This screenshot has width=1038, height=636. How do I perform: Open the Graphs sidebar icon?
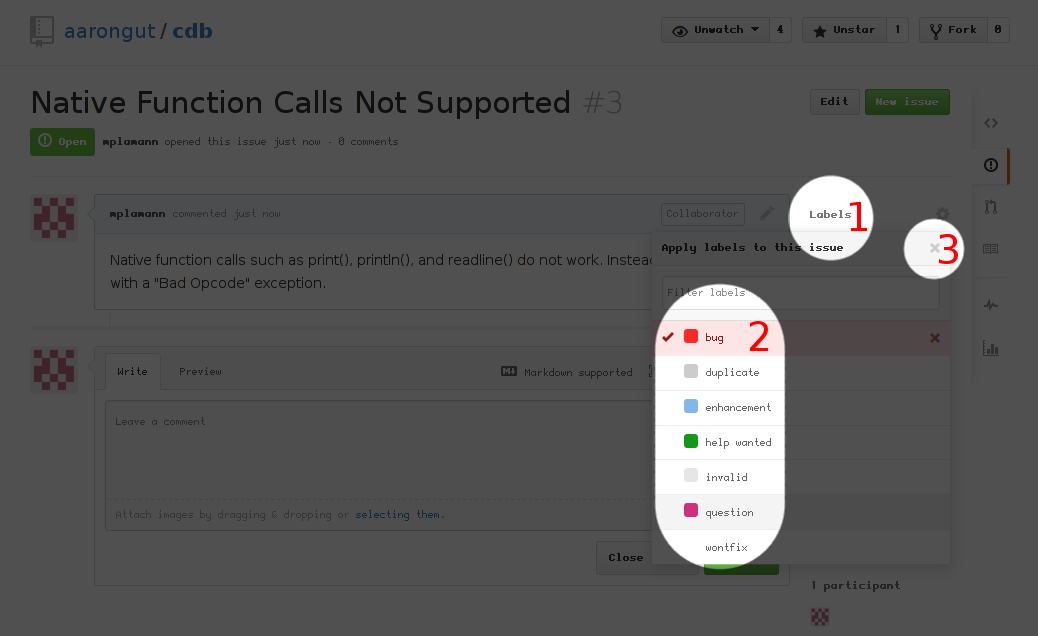pyautogui.click(x=991, y=348)
